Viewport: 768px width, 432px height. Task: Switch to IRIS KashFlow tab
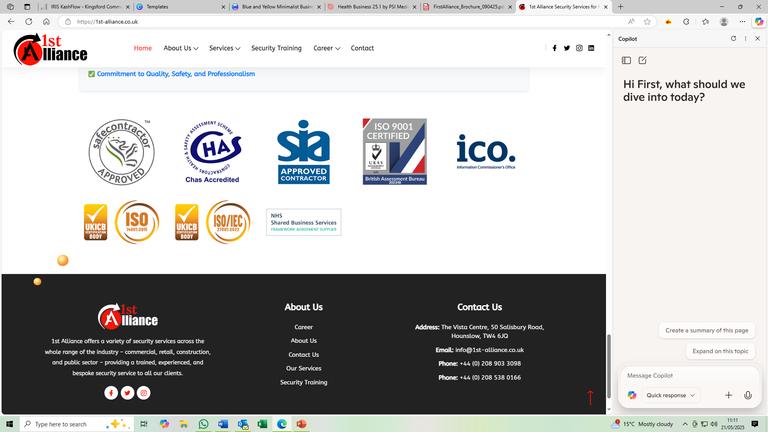(x=83, y=7)
